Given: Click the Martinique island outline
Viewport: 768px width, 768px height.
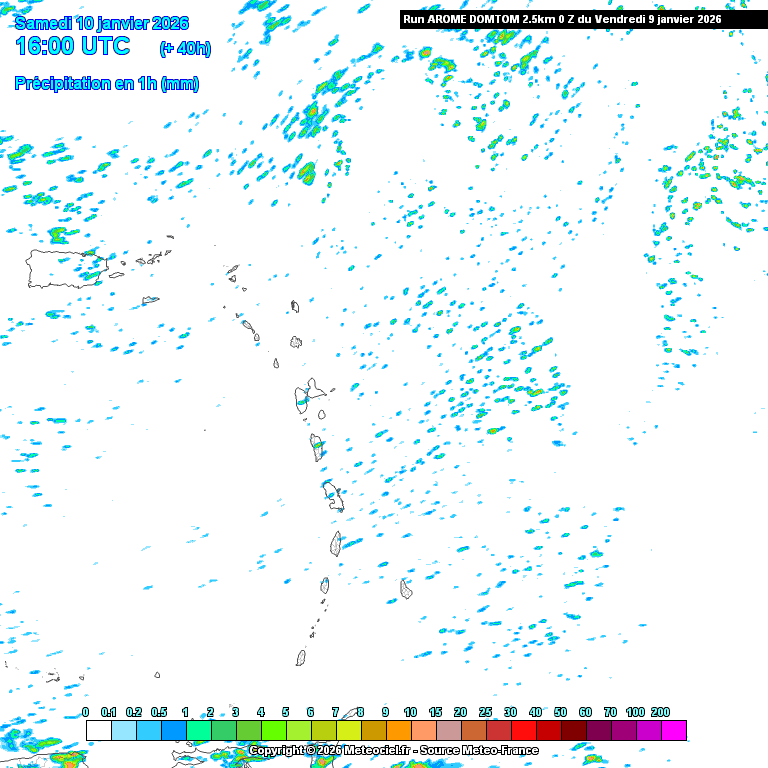Looking at the screenshot, I should (334, 494).
